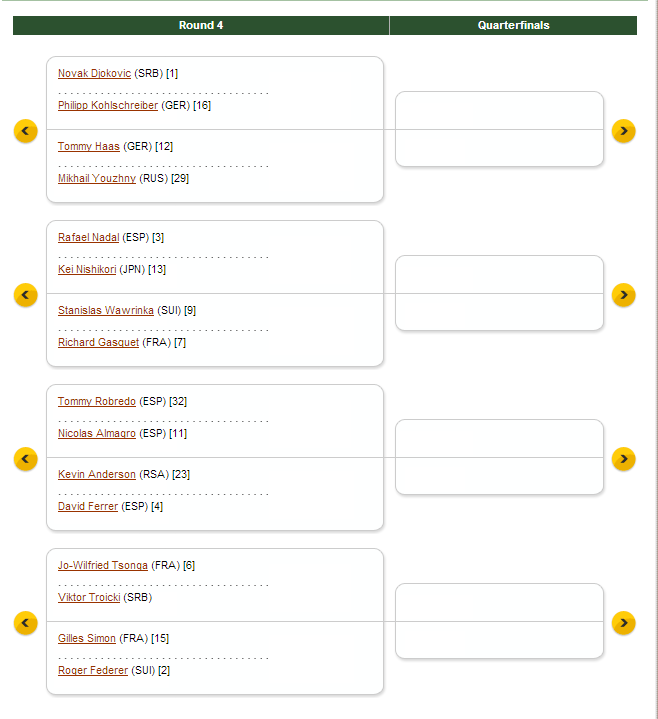
Task: Click the empty first quarterfinal match box
Action: pos(499,129)
